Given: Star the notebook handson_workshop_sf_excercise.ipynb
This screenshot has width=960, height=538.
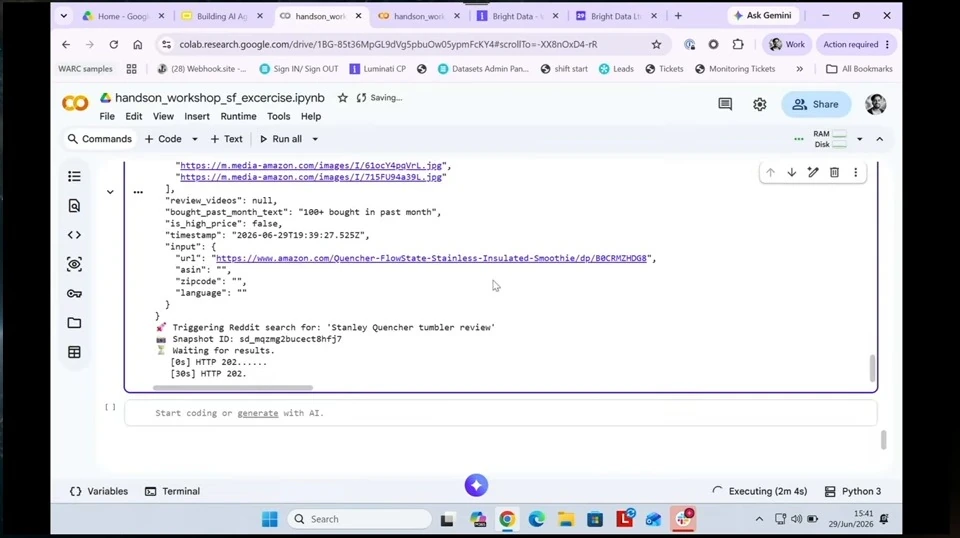Looking at the screenshot, I should point(343,98).
